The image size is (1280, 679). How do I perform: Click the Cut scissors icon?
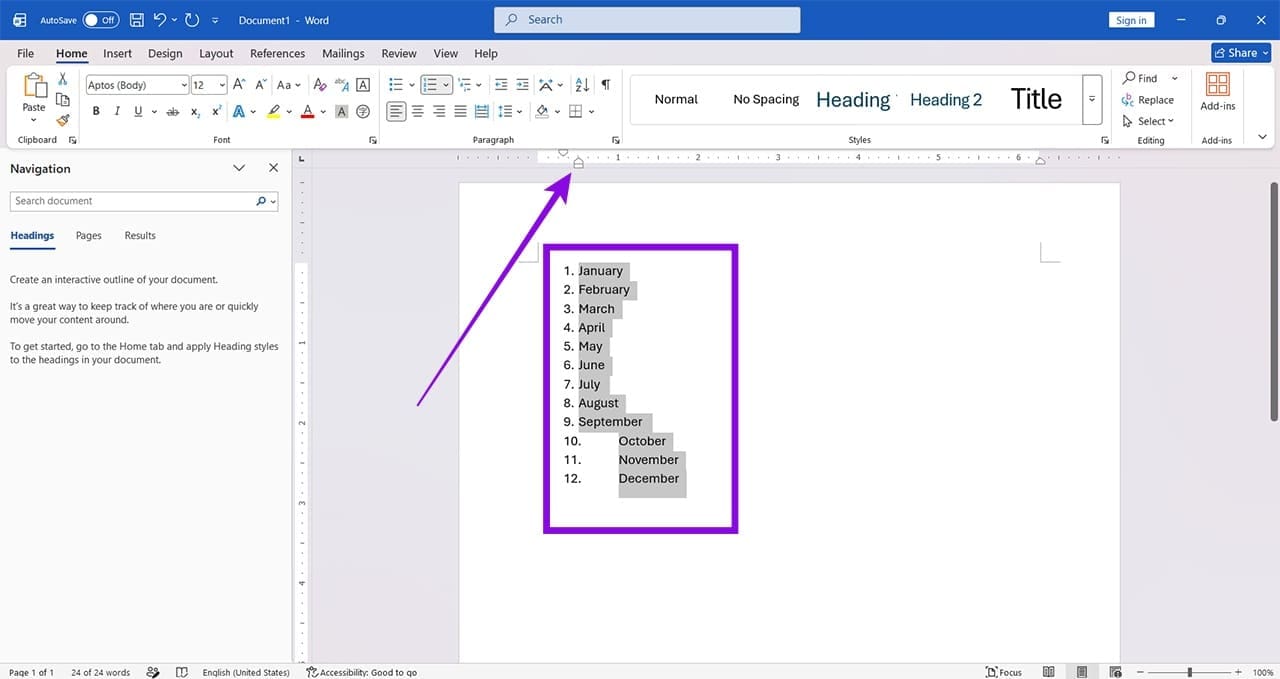point(62,79)
